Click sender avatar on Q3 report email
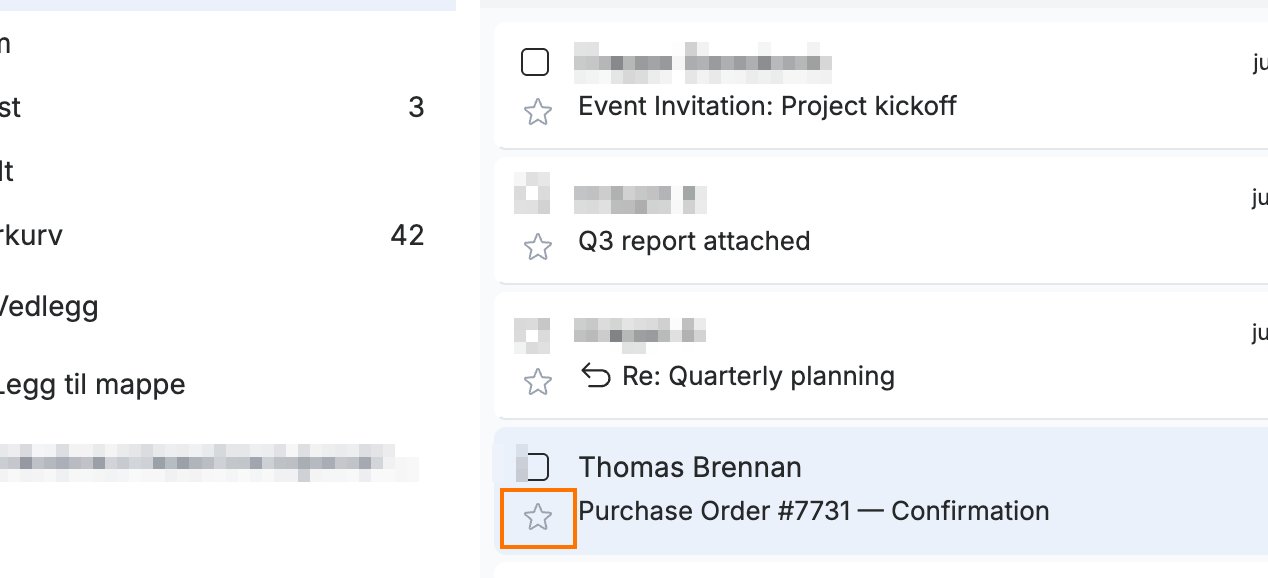The image size is (1268, 578). 532,193
